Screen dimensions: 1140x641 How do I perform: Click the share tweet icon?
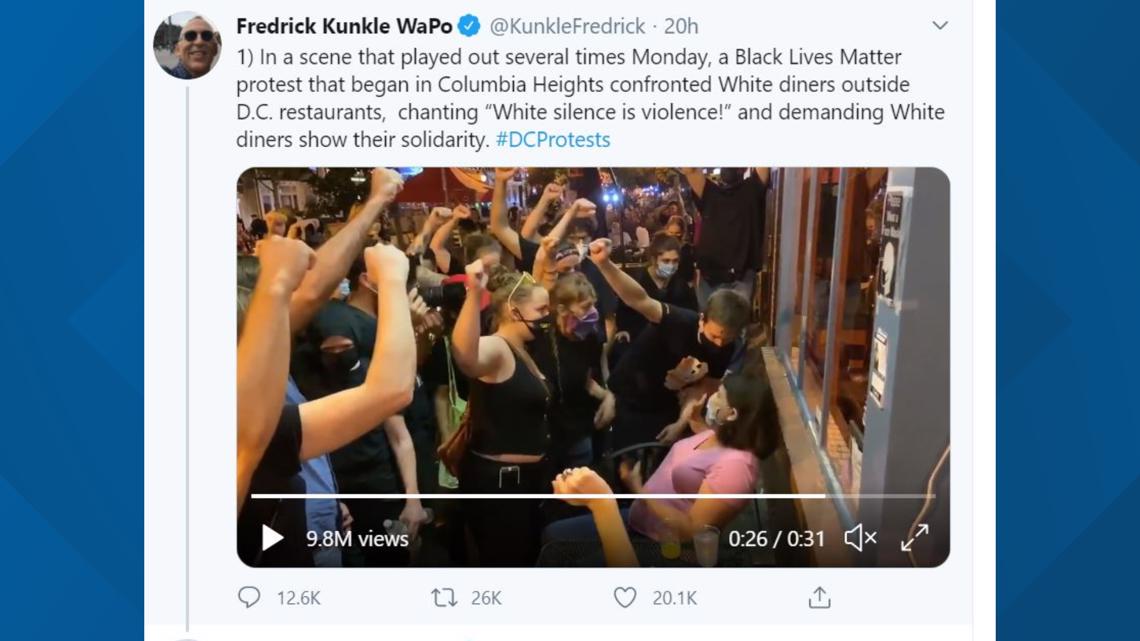click(x=819, y=598)
